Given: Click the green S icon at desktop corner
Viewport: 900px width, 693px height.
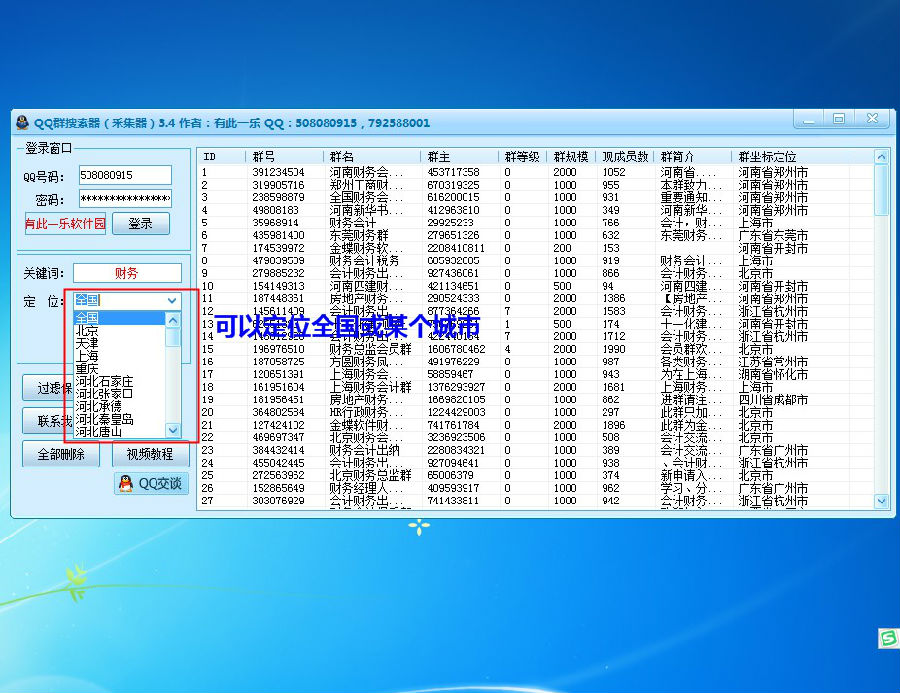Looking at the screenshot, I should click(886, 637).
